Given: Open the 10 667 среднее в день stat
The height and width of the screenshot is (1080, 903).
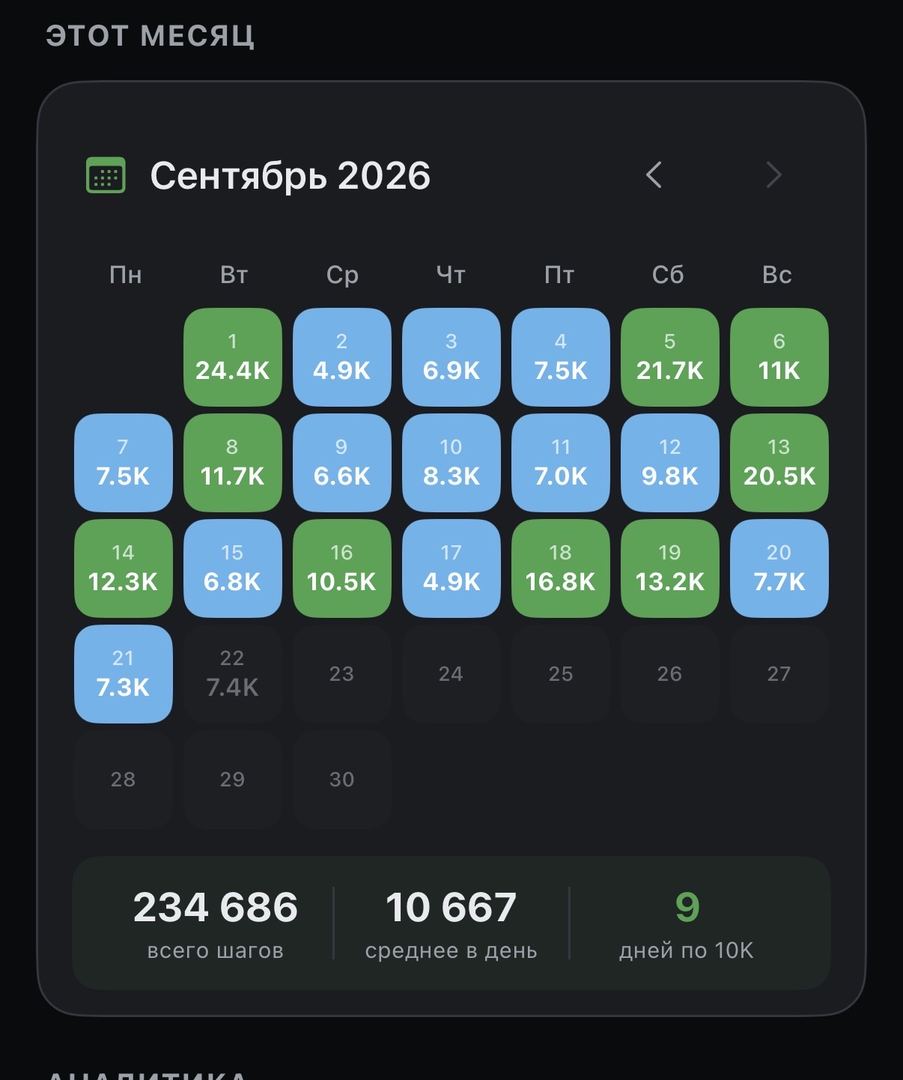Looking at the screenshot, I should pyautogui.click(x=451, y=924).
